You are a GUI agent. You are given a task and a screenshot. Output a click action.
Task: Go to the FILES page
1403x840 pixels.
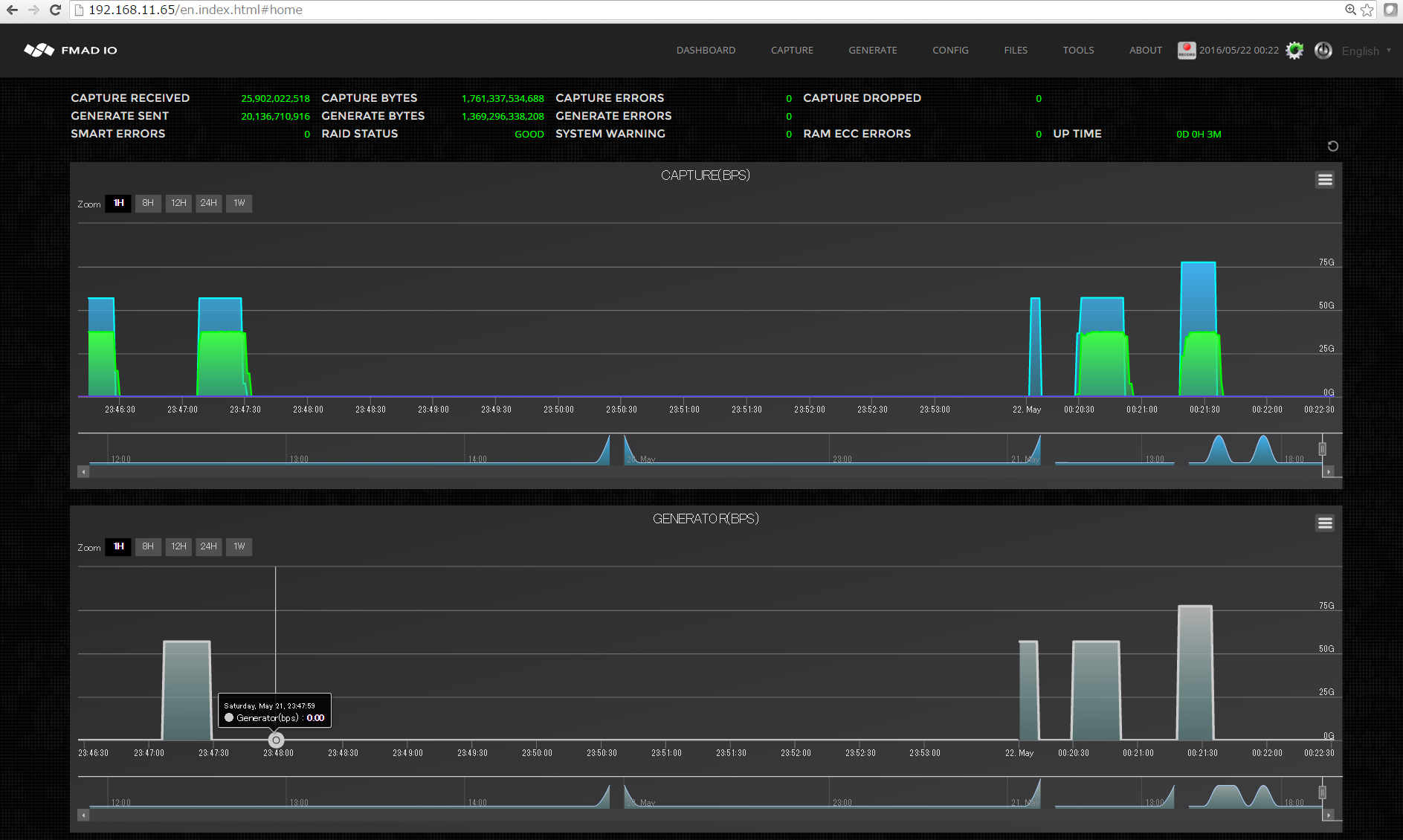tap(1015, 50)
